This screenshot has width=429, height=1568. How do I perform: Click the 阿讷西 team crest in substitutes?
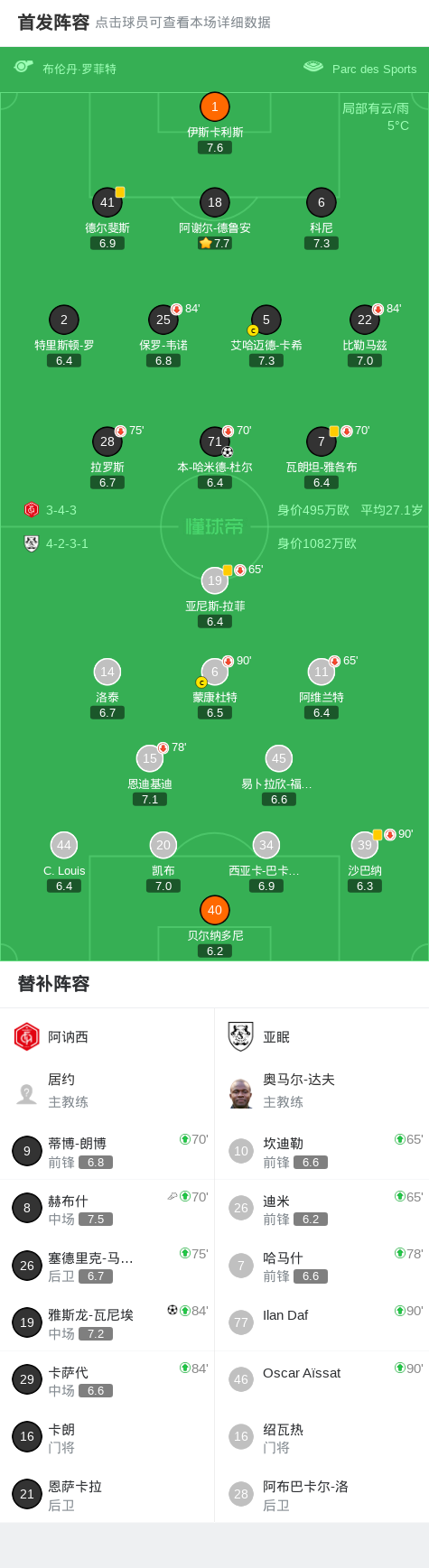pos(27,1036)
